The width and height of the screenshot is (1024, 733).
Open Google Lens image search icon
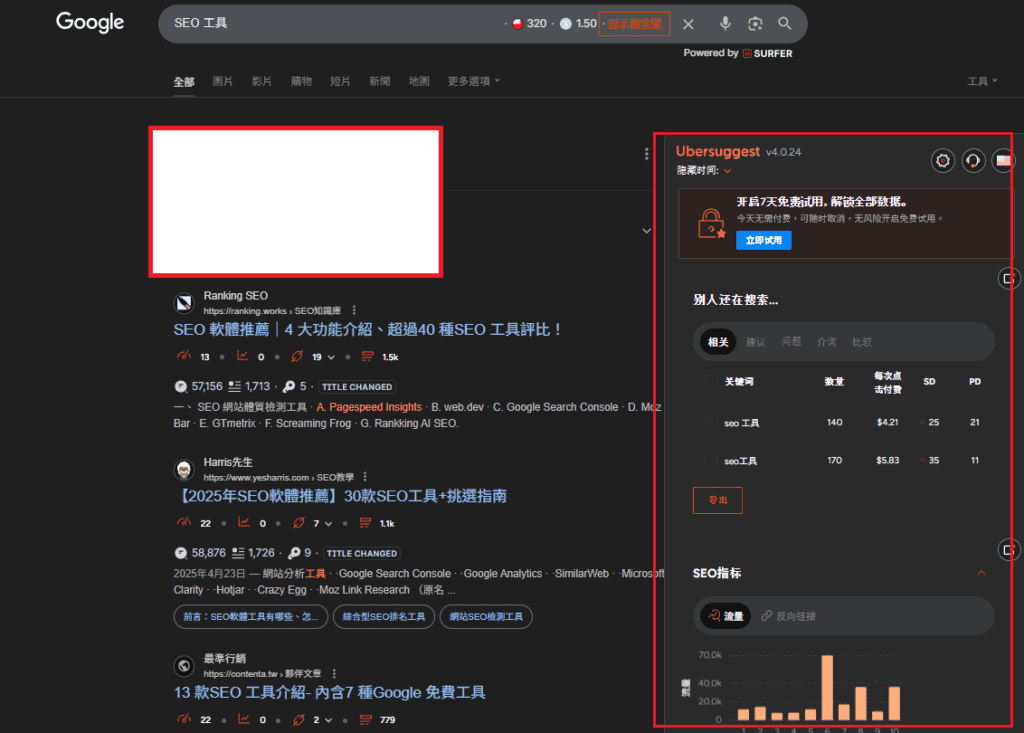[755, 24]
